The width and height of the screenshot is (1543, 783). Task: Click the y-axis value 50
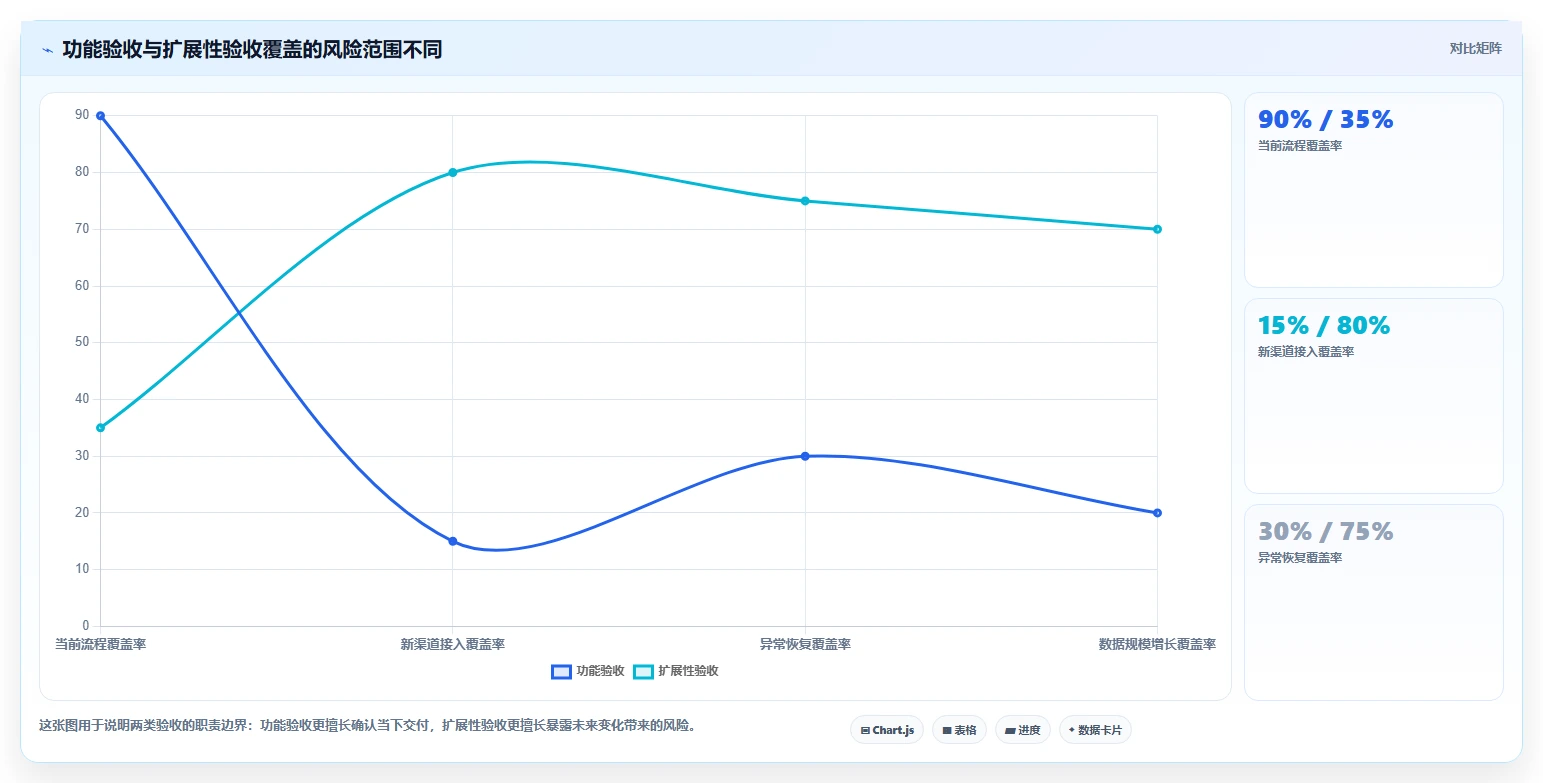coord(82,342)
